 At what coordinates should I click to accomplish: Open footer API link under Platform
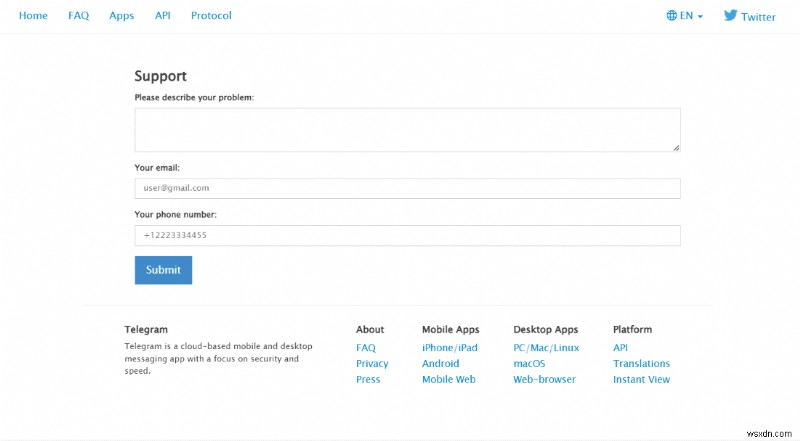(620, 348)
